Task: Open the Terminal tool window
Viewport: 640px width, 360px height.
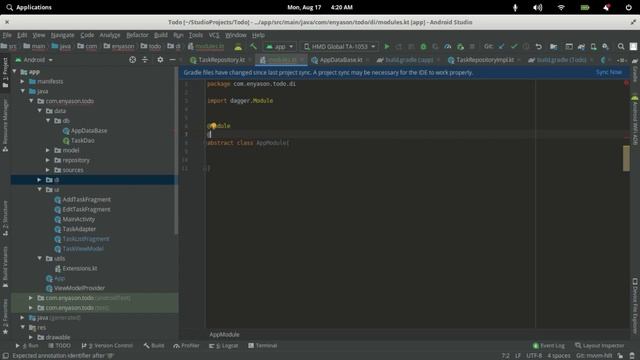Action: click(262, 345)
